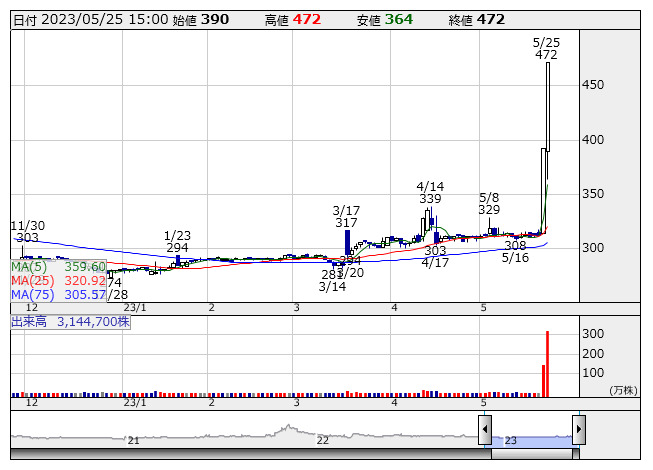Click the 5/16 308 low annotation
This screenshot has height=470, width=653.
tap(515, 251)
